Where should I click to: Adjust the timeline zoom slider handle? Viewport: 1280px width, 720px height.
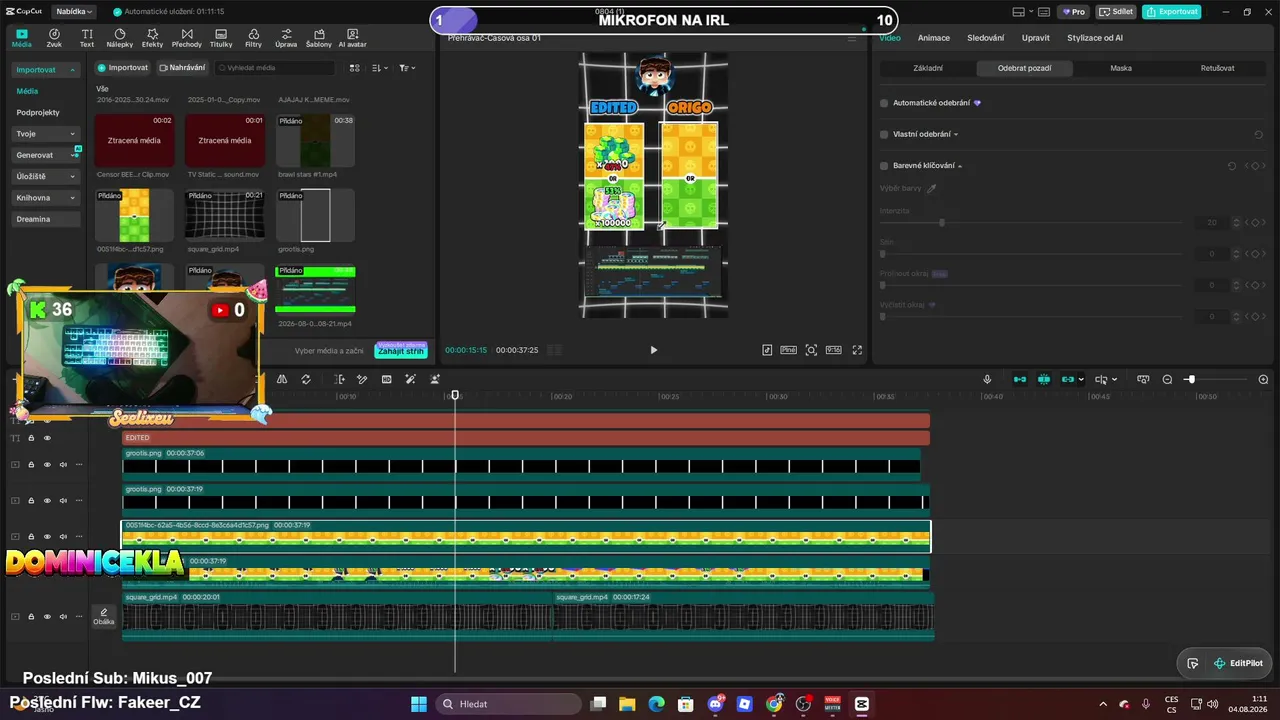(1190, 380)
